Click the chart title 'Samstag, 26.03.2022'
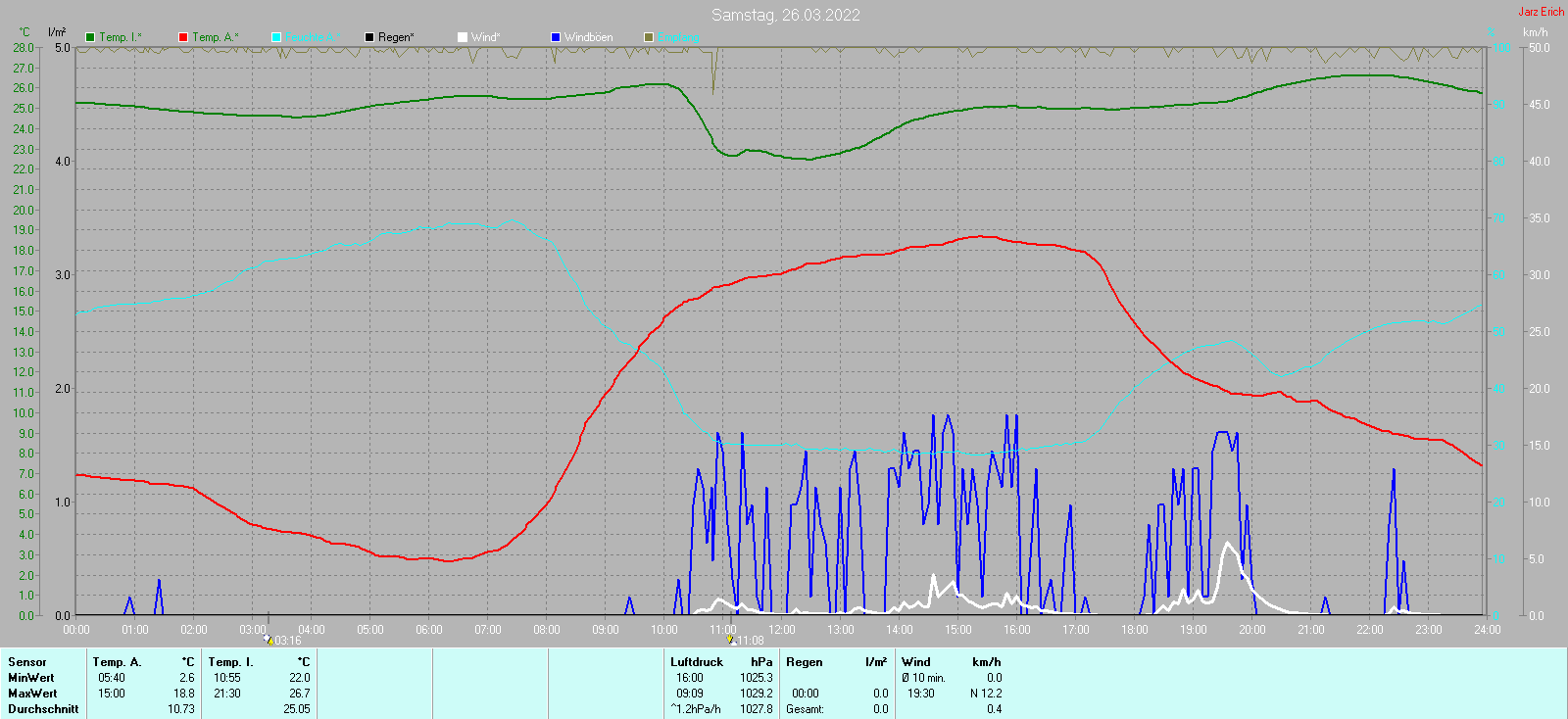This screenshot has width=1568, height=719. pos(786,15)
